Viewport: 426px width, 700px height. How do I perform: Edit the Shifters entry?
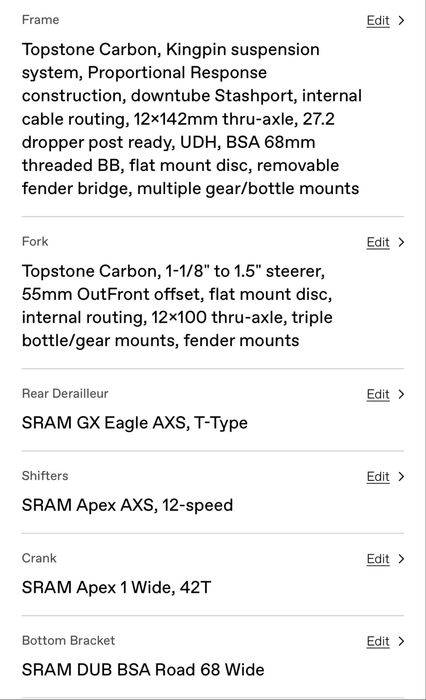[x=378, y=477]
